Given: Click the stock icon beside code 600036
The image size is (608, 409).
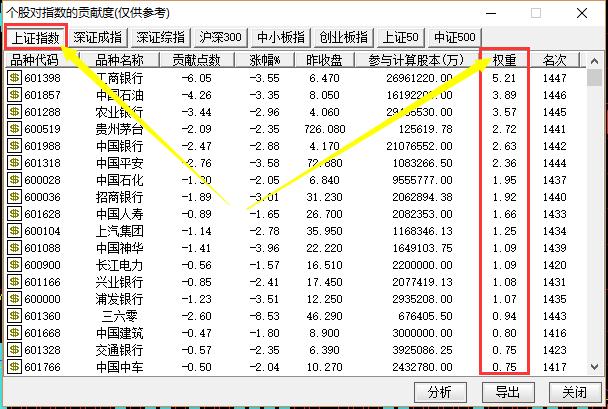Looking at the screenshot, I should click(14, 197).
